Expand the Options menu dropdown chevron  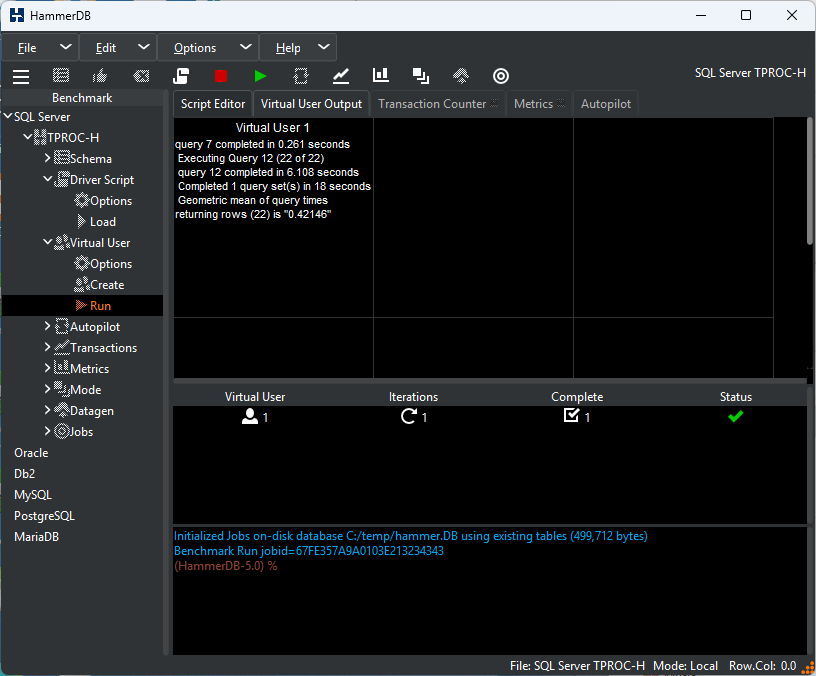[x=246, y=47]
